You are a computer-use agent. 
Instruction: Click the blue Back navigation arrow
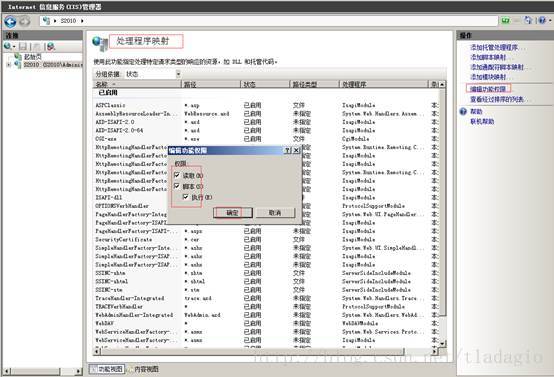pyautogui.click(x=10, y=22)
